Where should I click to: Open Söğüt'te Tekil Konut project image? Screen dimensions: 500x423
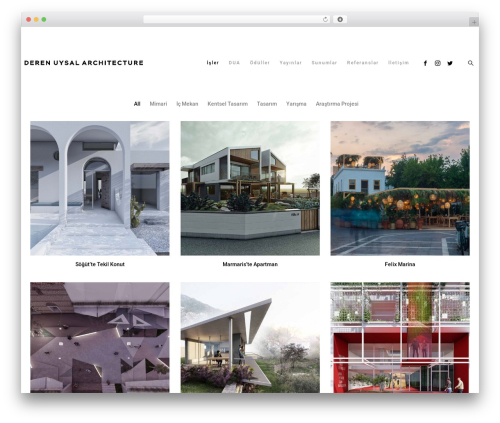100,188
